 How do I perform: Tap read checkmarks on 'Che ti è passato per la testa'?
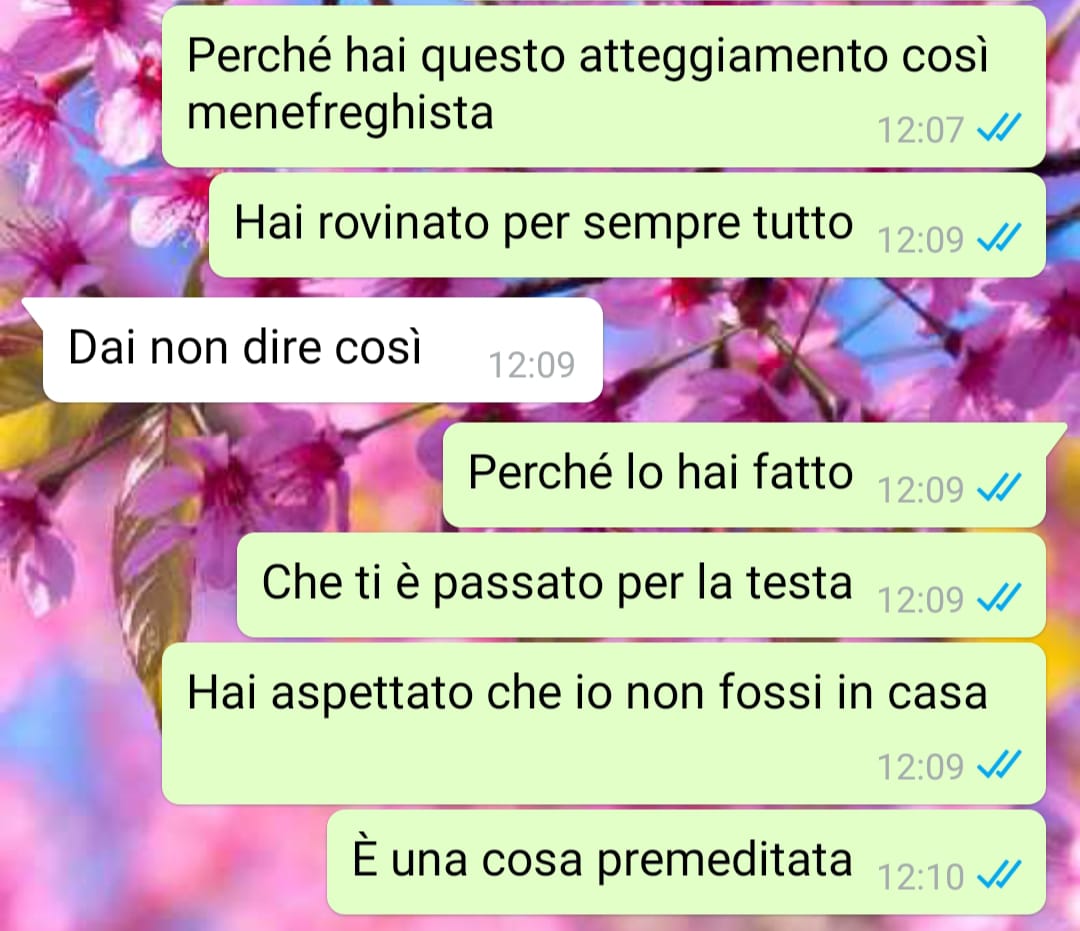pos(999,598)
